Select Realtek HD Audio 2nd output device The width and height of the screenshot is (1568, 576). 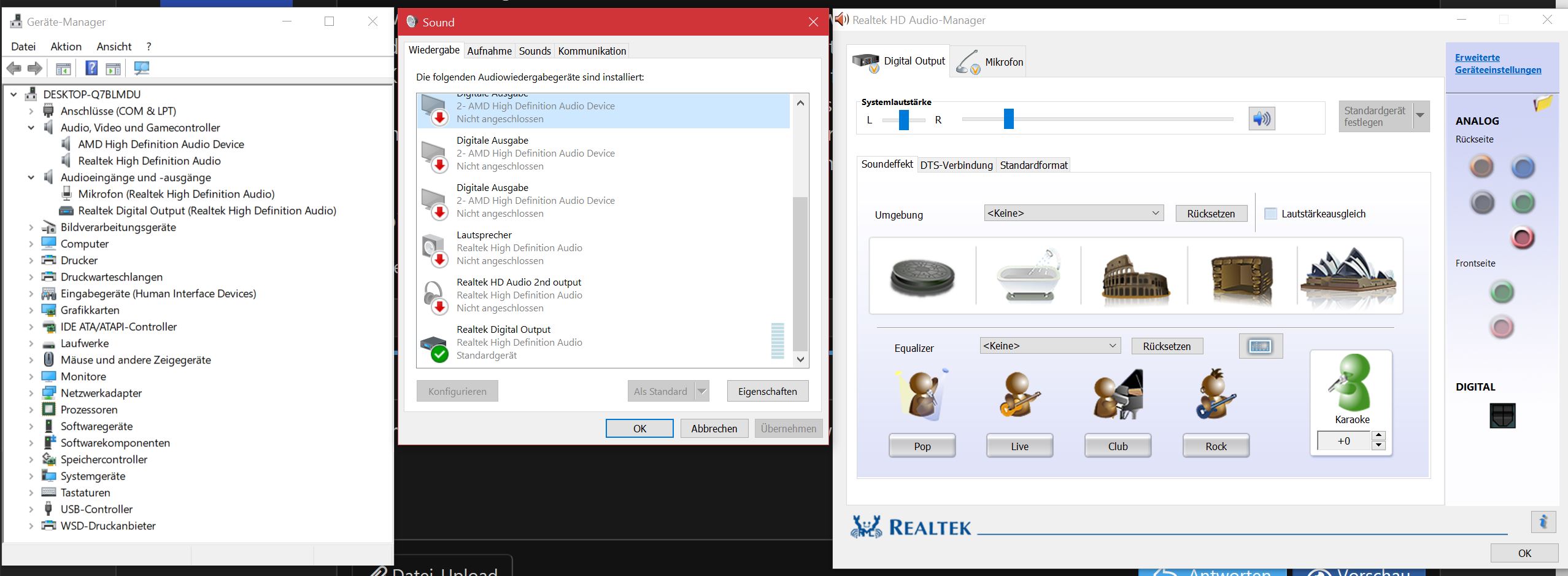click(x=602, y=295)
